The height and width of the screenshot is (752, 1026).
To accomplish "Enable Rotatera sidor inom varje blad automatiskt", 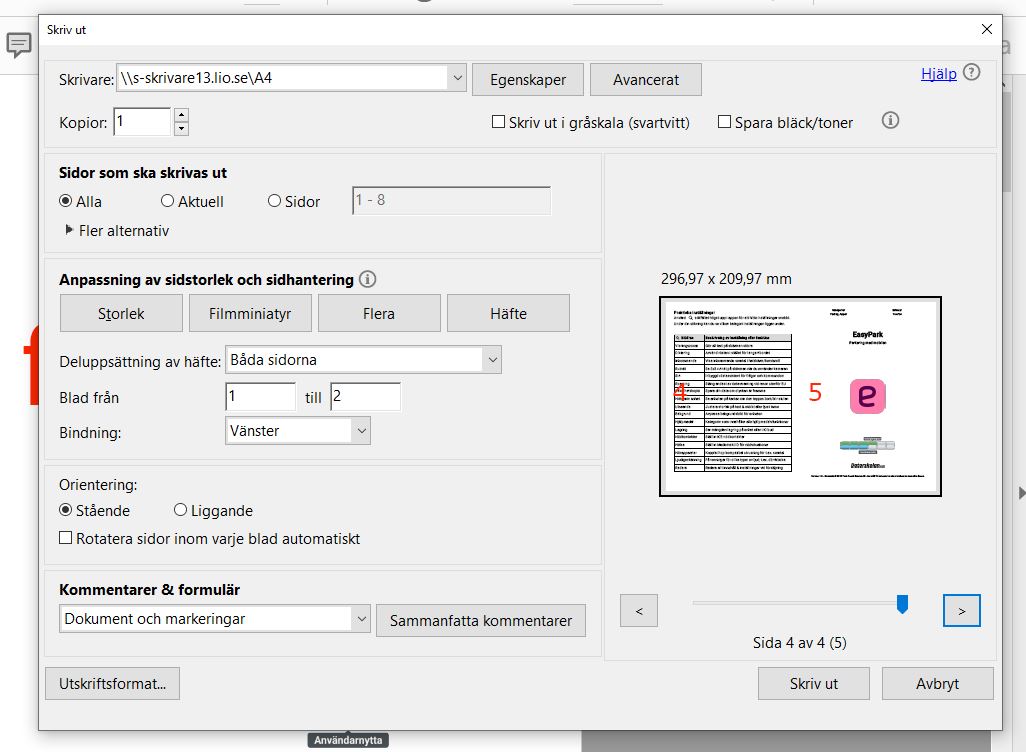I will tap(65, 537).
